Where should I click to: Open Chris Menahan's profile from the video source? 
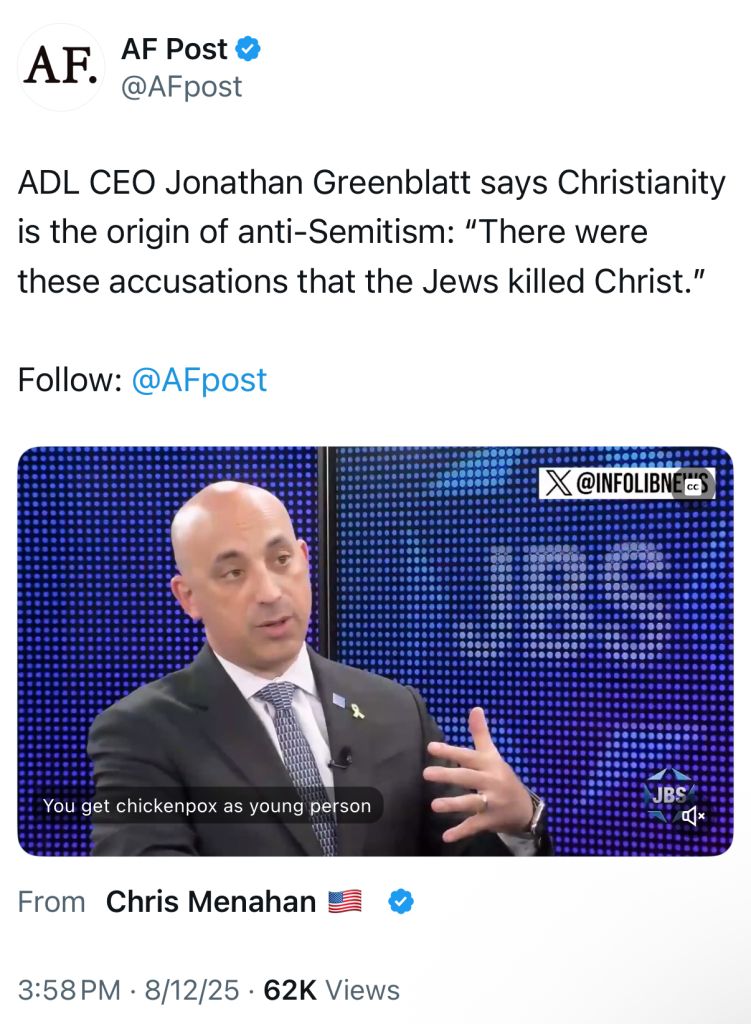211,902
